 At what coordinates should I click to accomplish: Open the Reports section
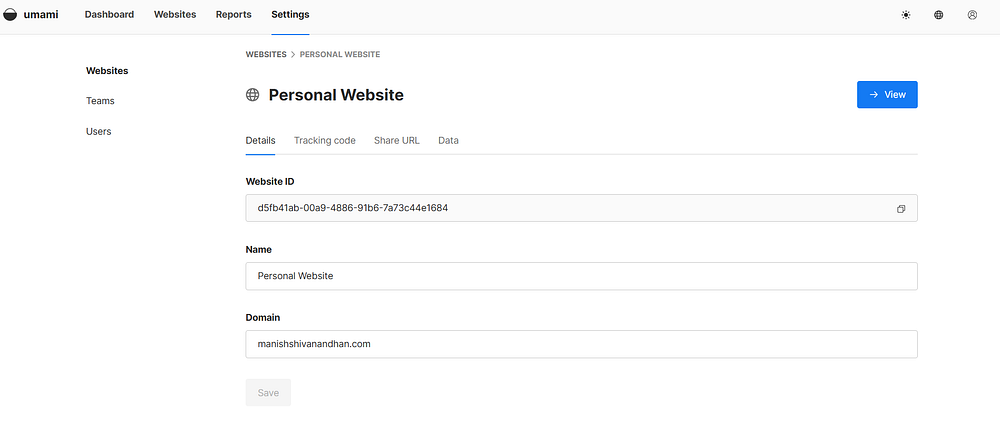point(233,15)
